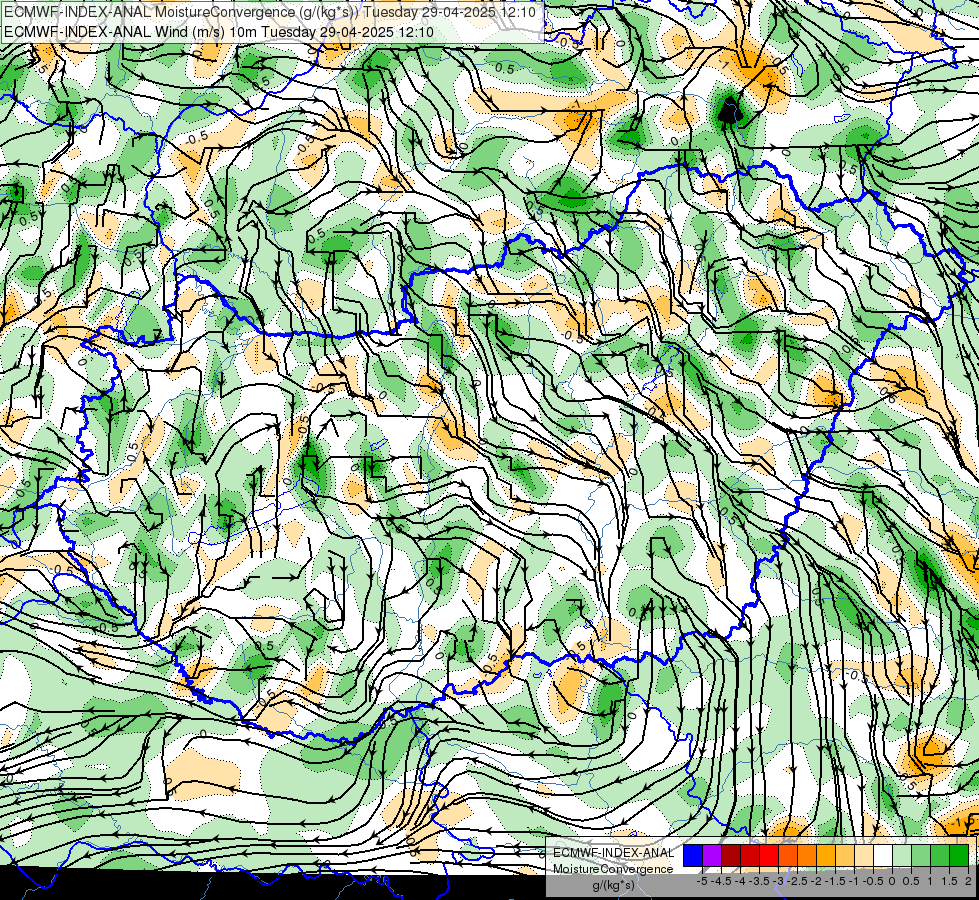Screen dimensions: 979x900
Task: Click the white legend color swatch
Action: pyautogui.click(x=883, y=856)
